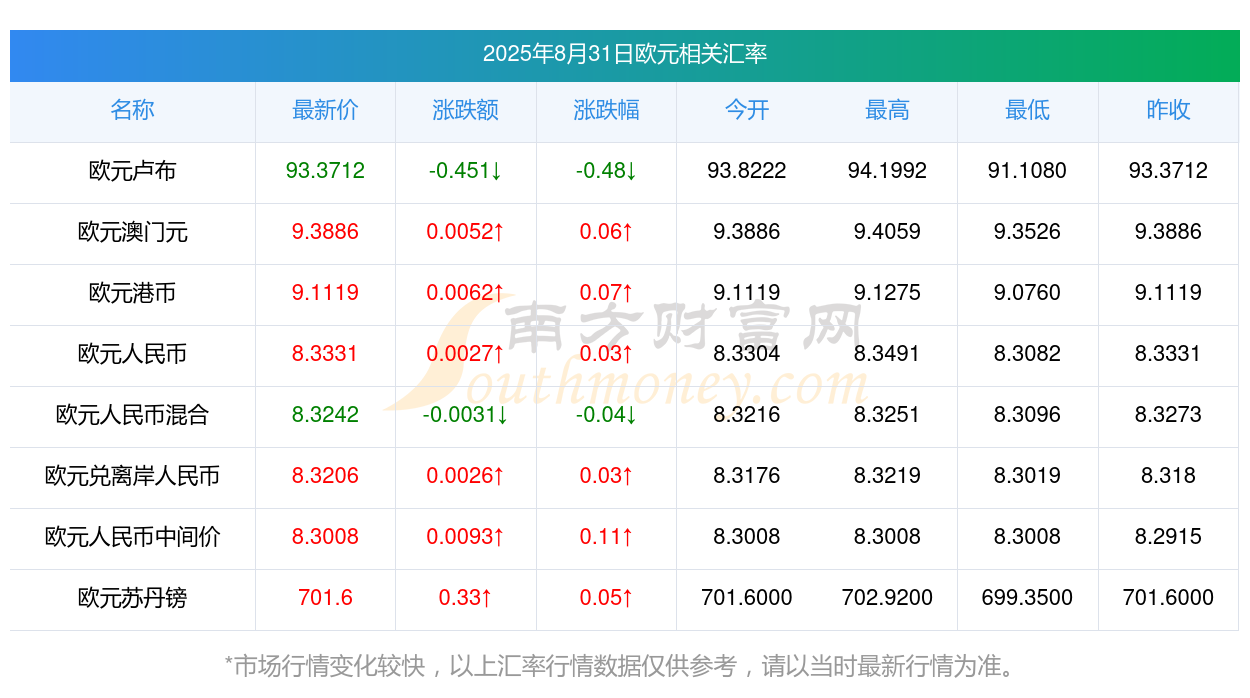Select the 最新价 column header
This screenshot has height=698, width=1250.
(x=325, y=110)
